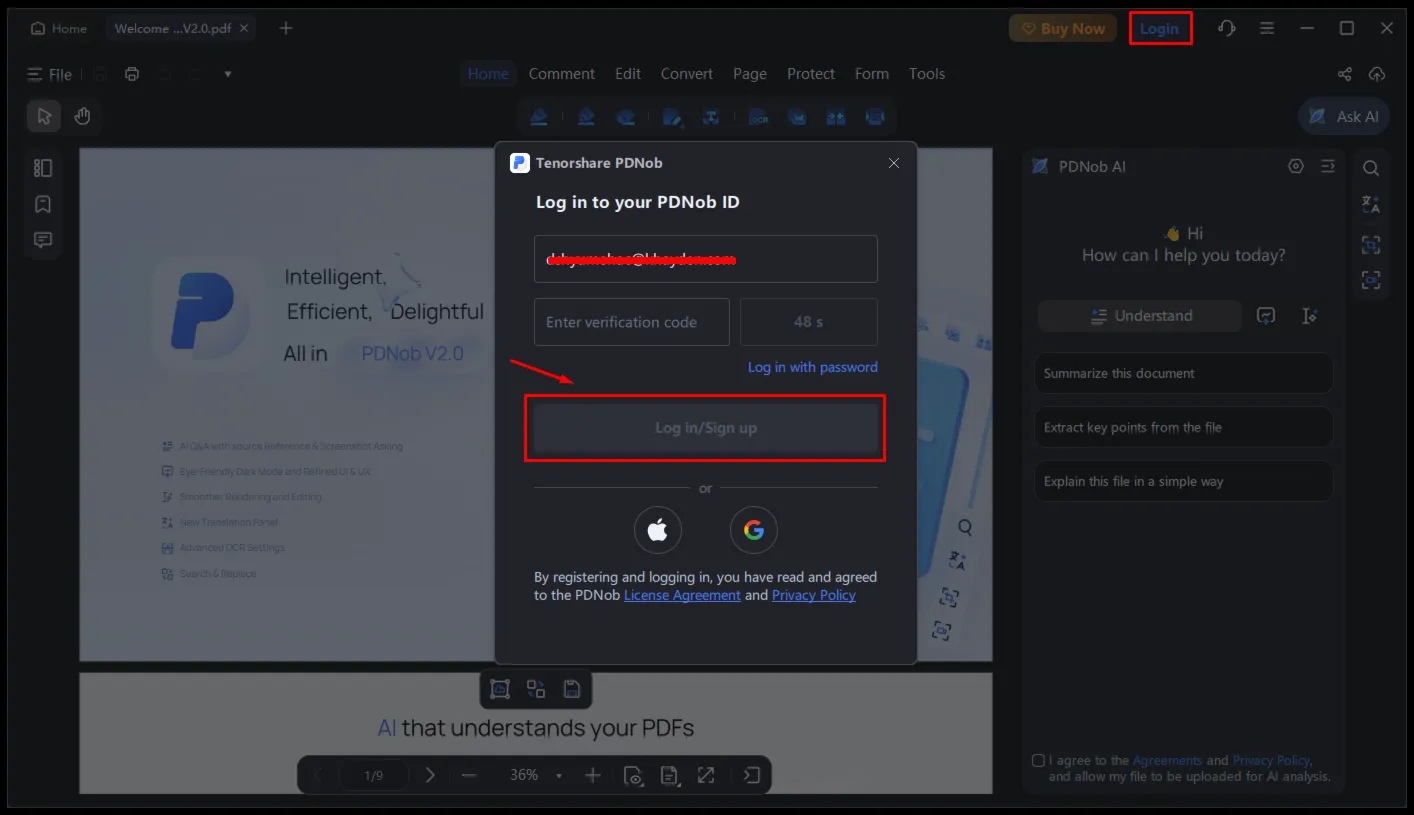This screenshot has width=1414, height=815.
Task: Close the Welcome V2.0.pdf tab
Action: [245, 28]
